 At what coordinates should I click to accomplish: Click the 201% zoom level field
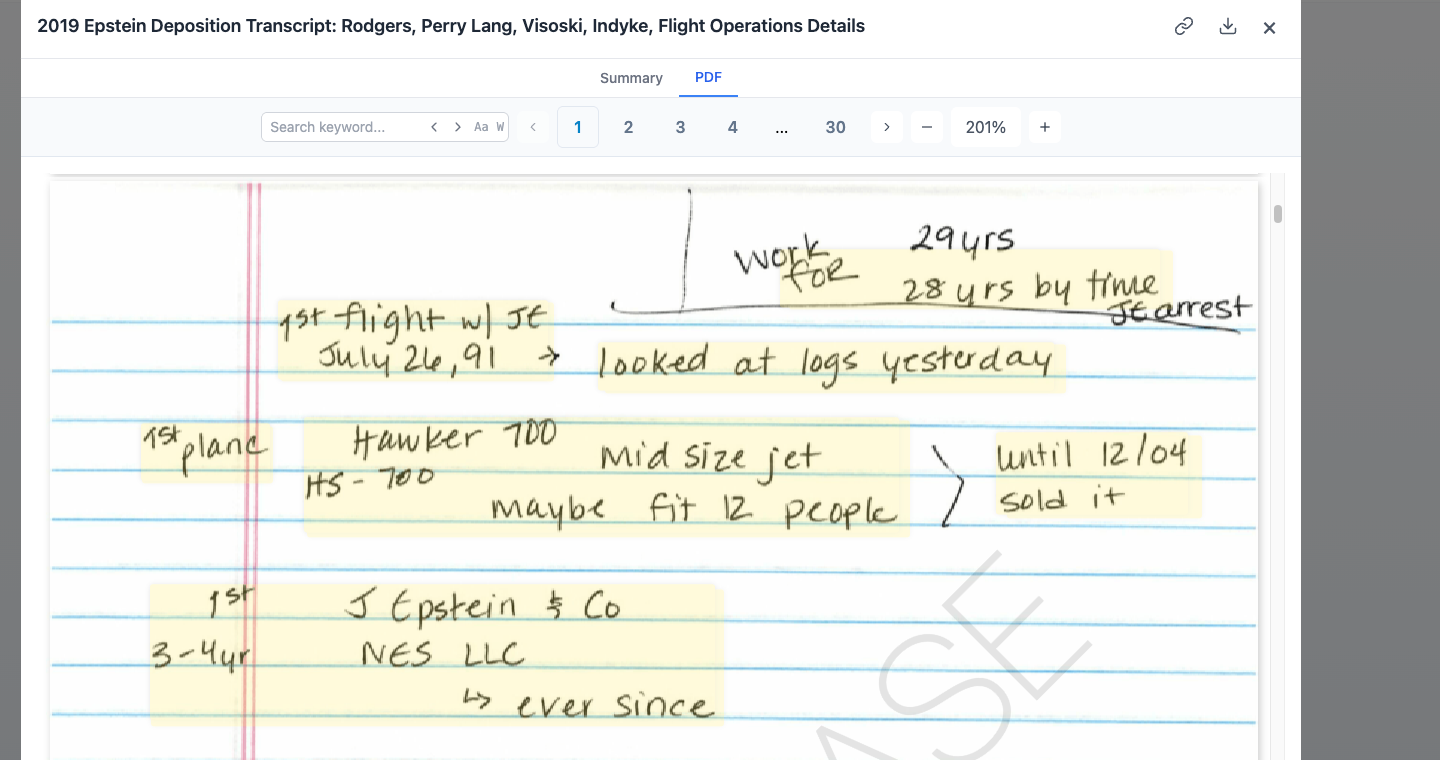coord(986,127)
